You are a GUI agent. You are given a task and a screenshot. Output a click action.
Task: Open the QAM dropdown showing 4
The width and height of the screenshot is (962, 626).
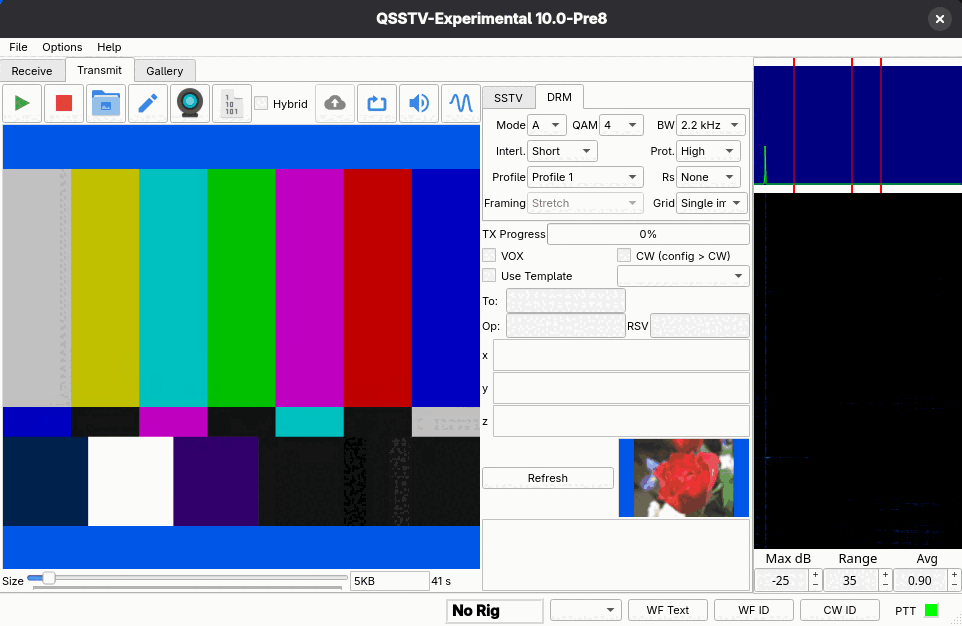[x=621, y=125]
